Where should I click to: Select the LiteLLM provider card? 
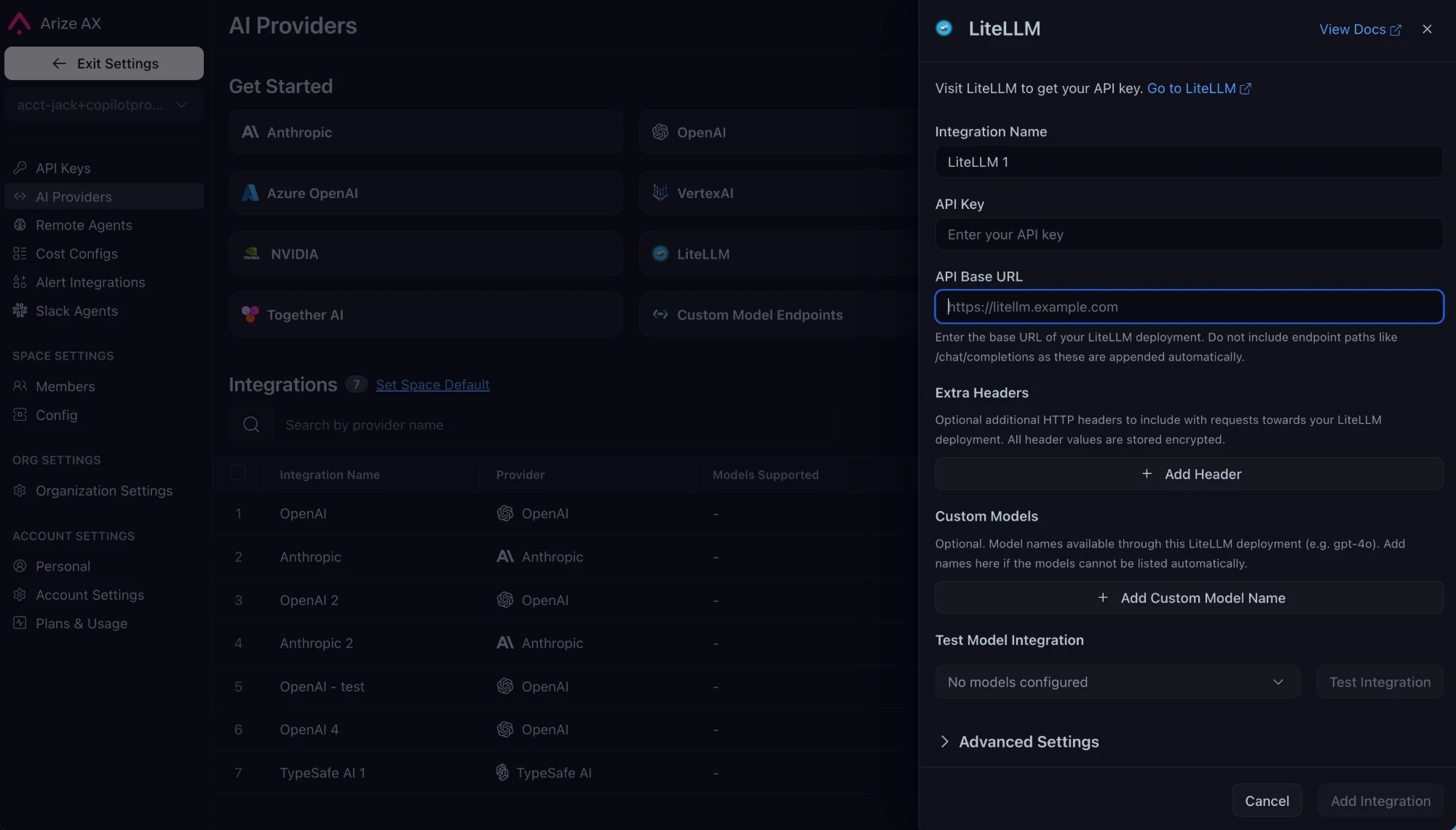[779, 254]
